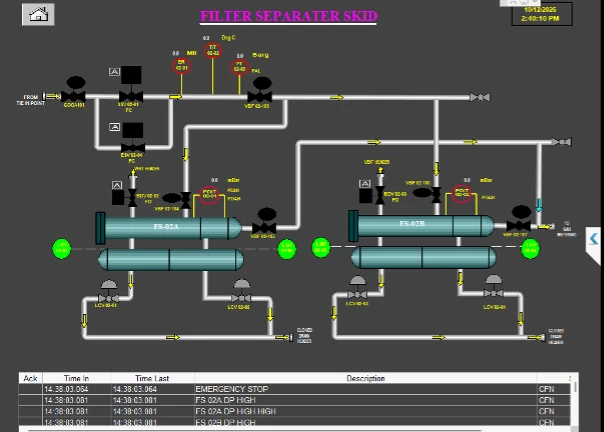Click the FROM TIE IN POINT label
Viewport: 604px width, 432px height.
click(x=31, y=100)
